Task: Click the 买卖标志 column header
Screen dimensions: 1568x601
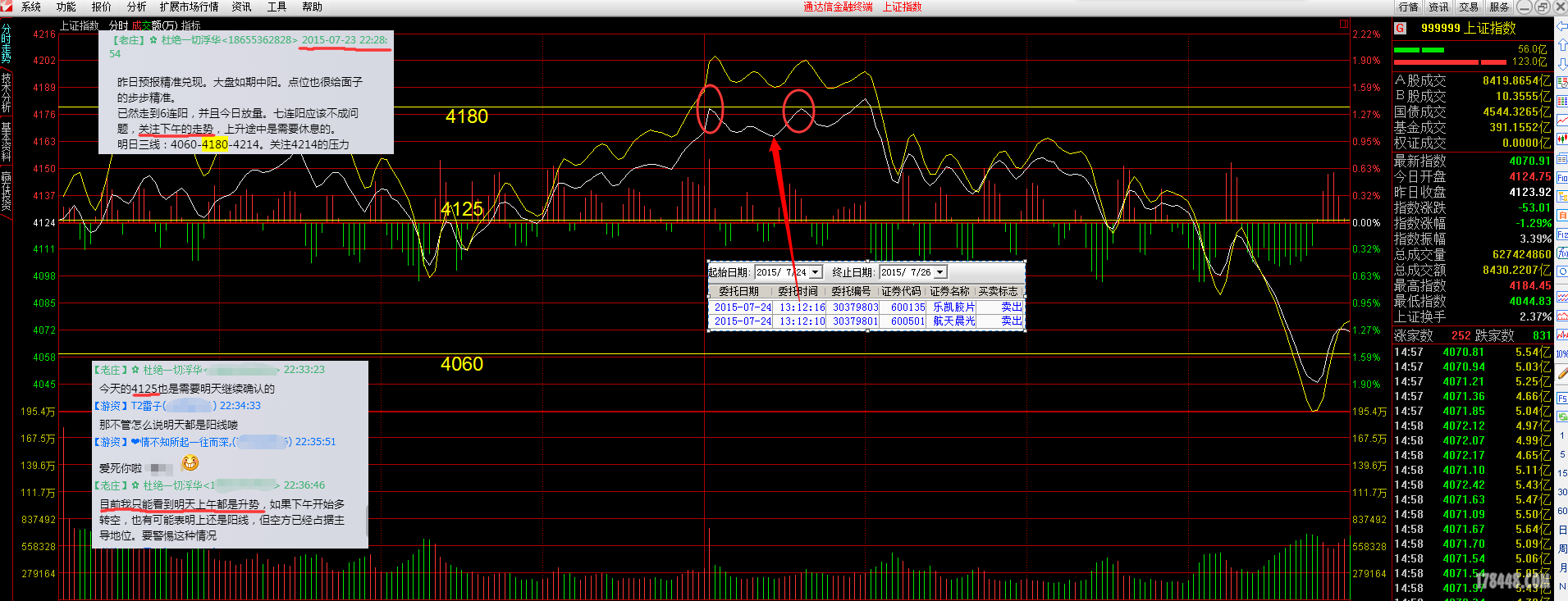Action: 998,291
